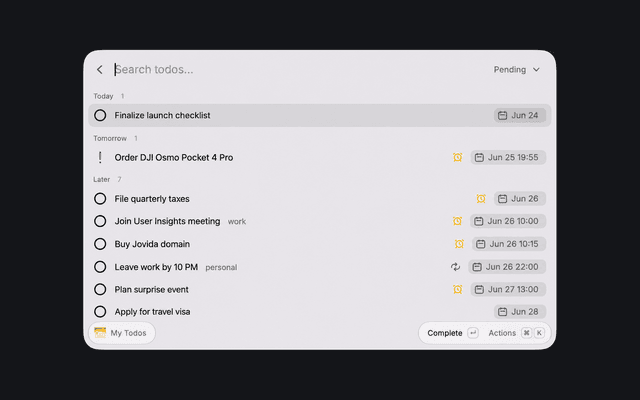Go back using the left chevron arrow
The width and height of the screenshot is (640, 400).
[100, 70]
